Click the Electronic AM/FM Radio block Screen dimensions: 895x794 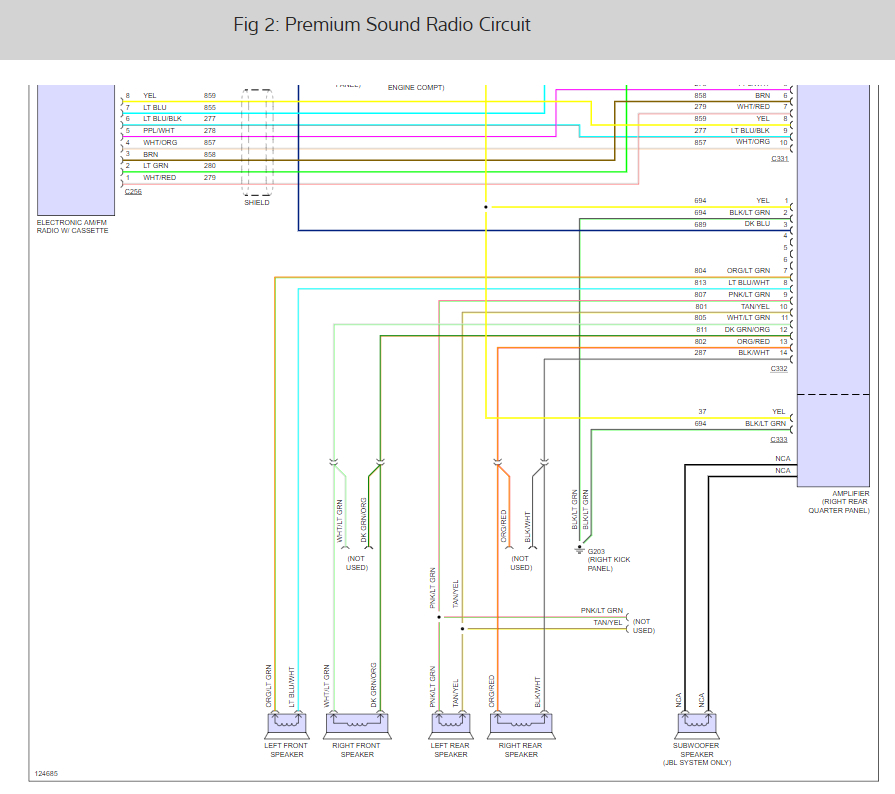click(x=76, y=150)
